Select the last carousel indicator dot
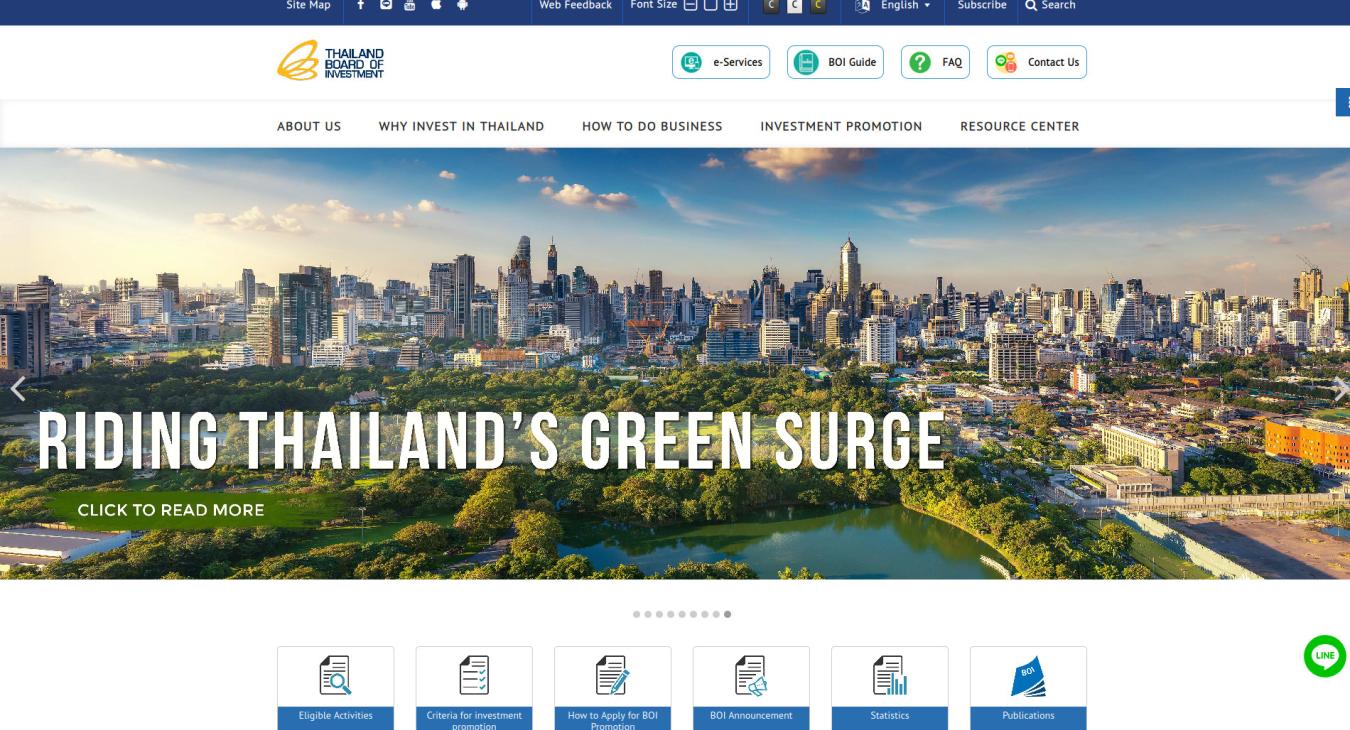 click(727, 614)
